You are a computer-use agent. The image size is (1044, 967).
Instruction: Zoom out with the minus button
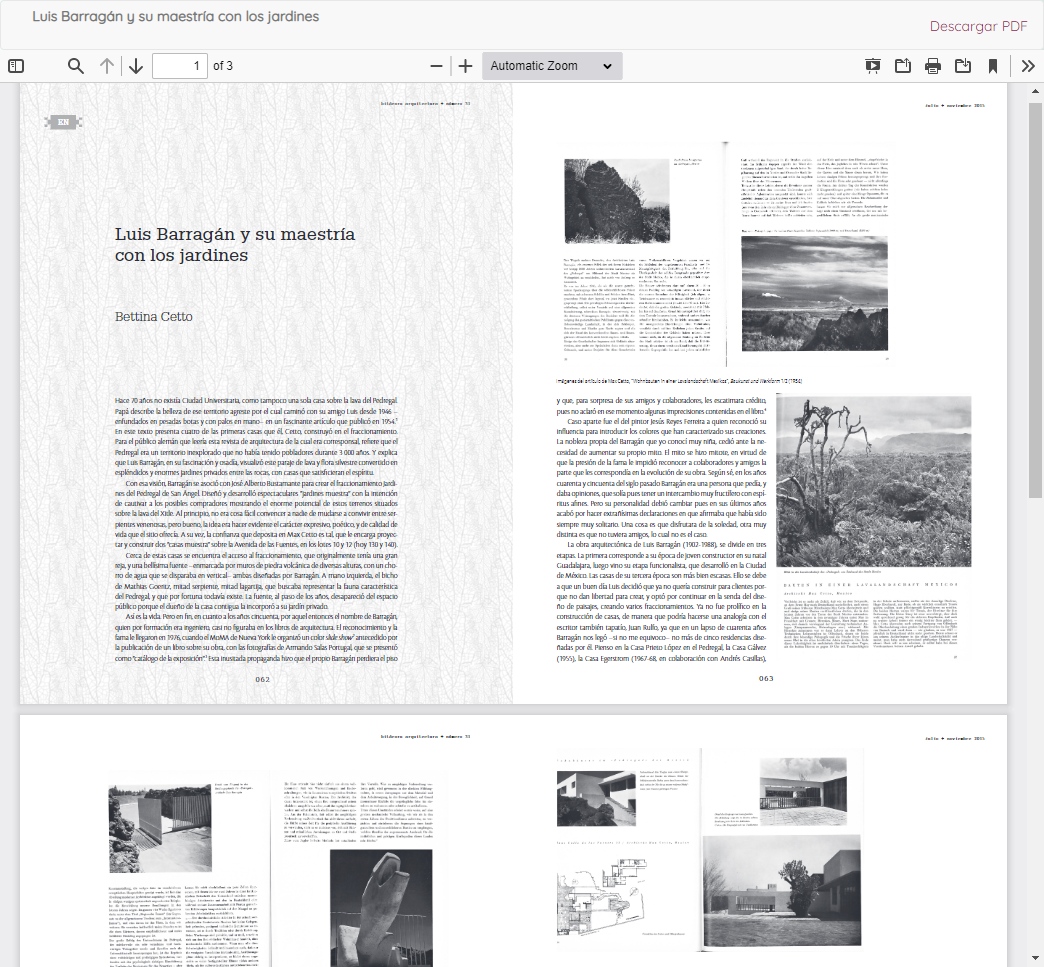pos(436,66)
